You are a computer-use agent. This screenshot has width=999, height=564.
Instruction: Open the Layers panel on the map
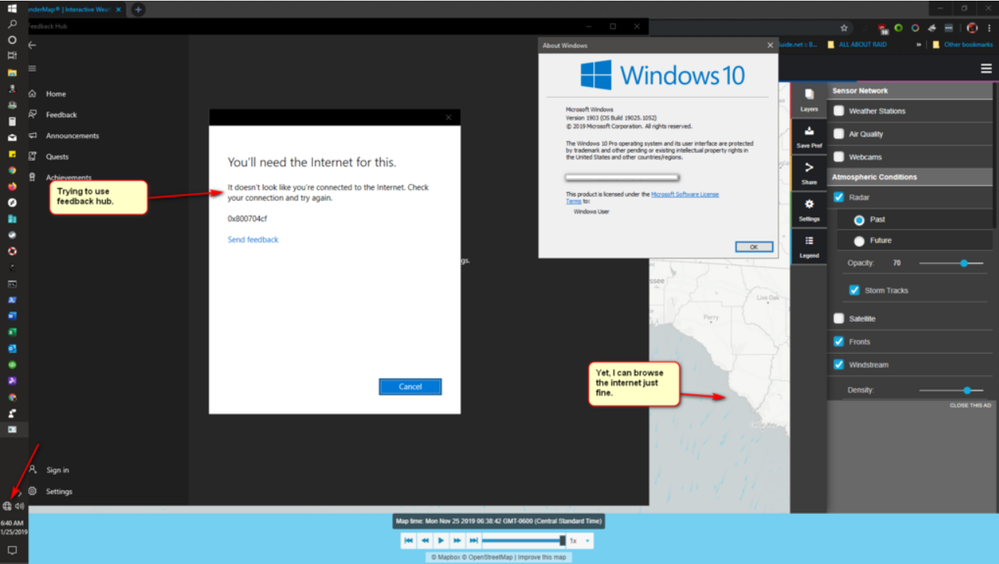[x=809, y=100]
